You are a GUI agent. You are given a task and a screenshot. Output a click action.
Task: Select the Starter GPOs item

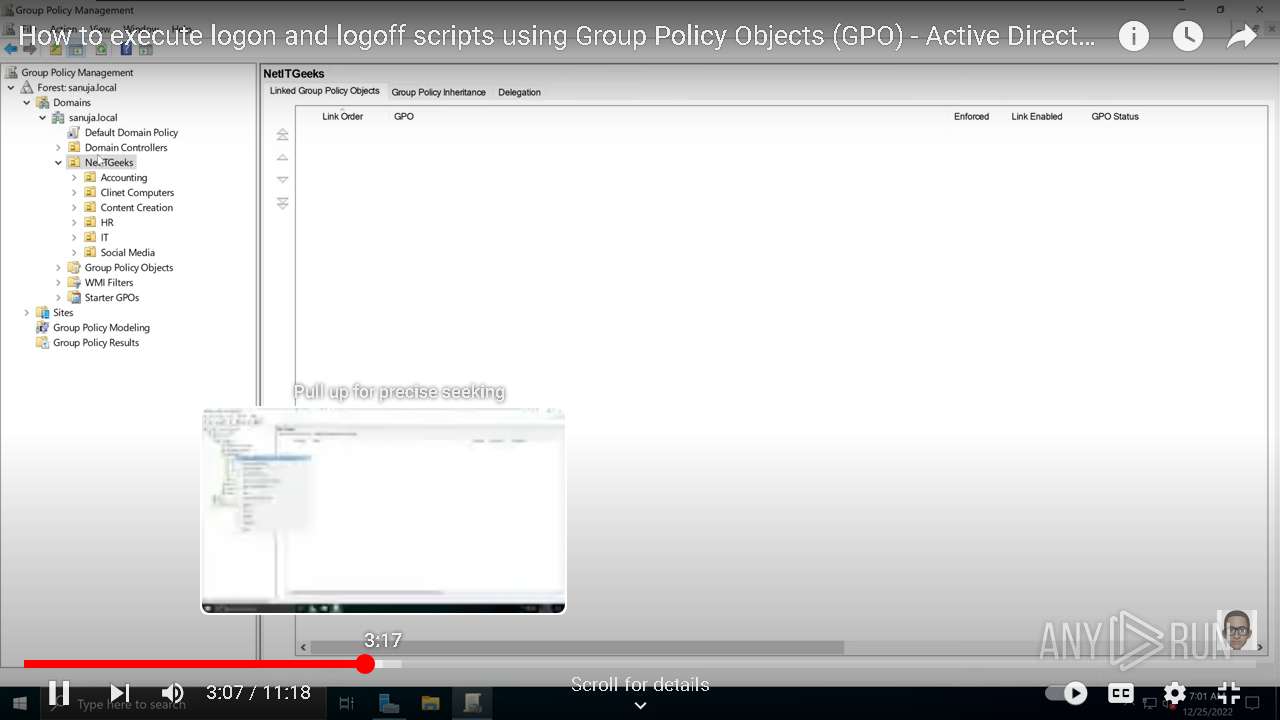[x=112, y=298]
